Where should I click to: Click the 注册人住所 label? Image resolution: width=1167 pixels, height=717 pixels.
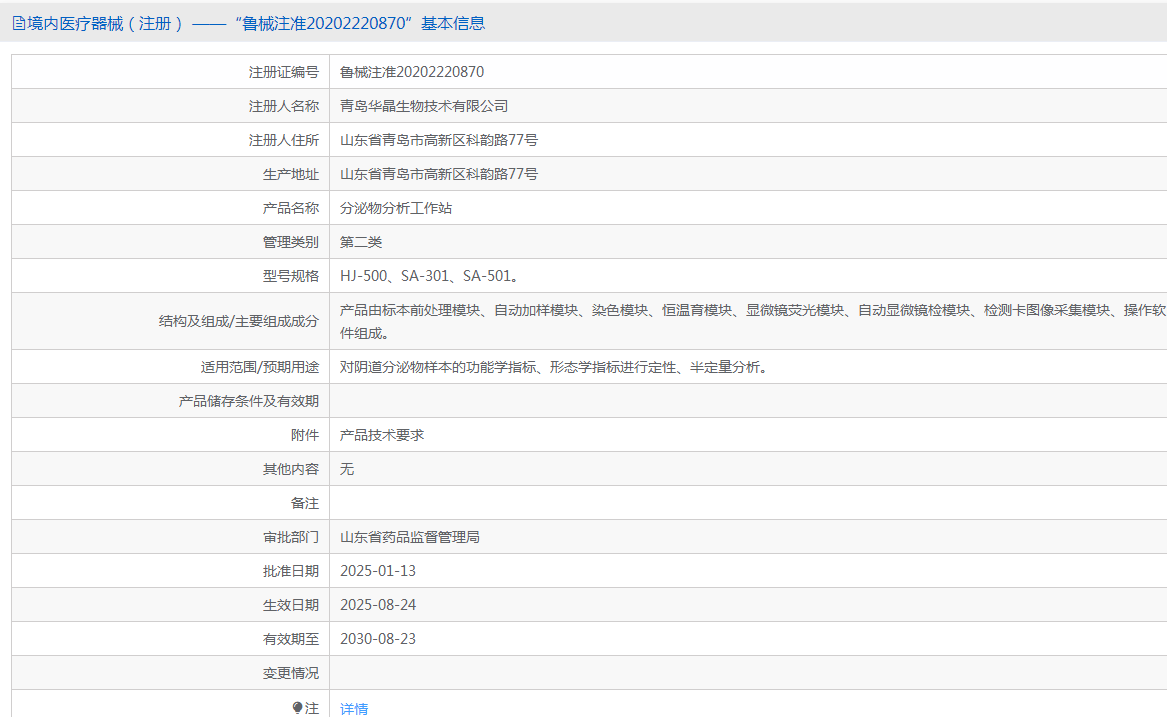pyautogui.click(x=284, y=140)
